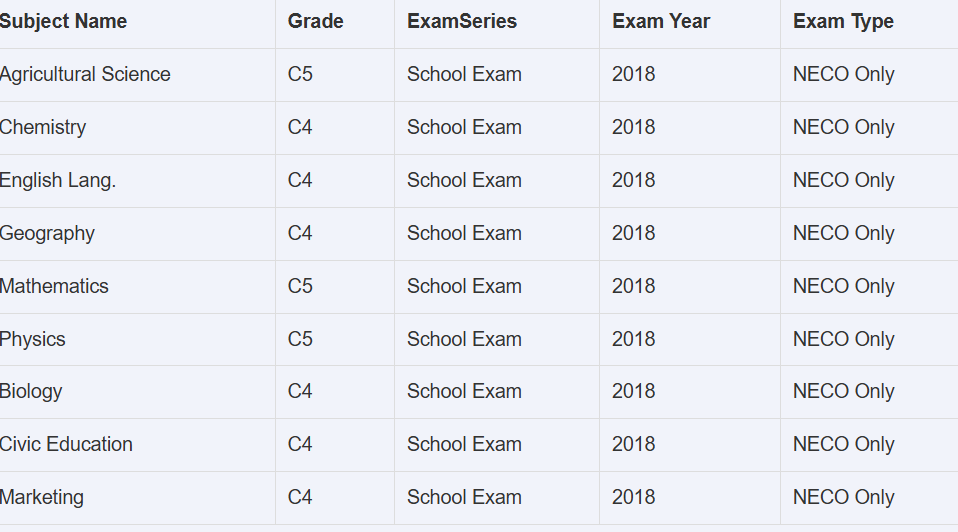Click the C5 grade for Agricultural Science
This screenshot has height=532, width=958.
point(300,74)
